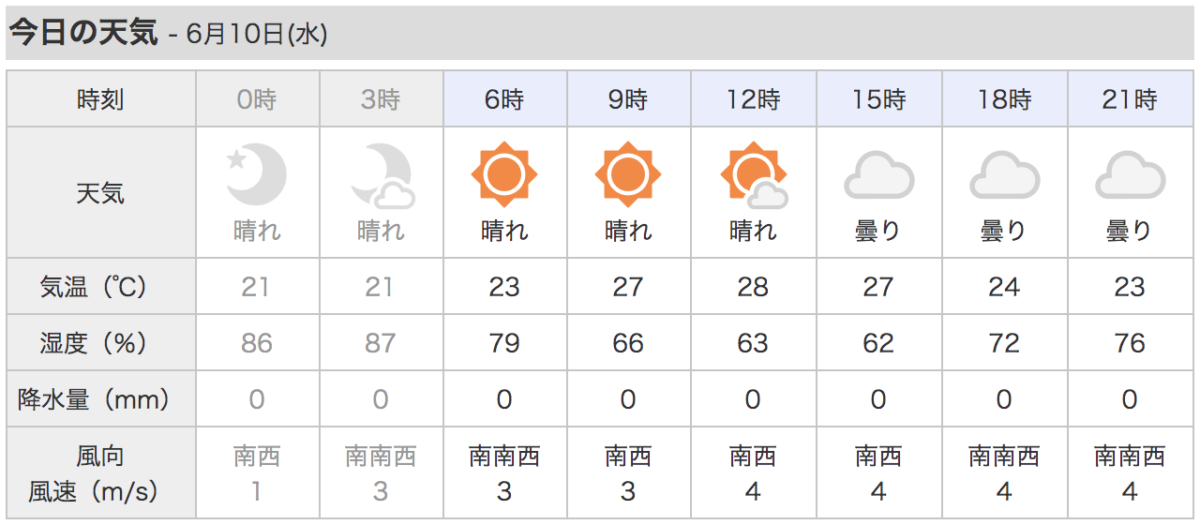Click the 9時 sun icon
1200x525 pixels.
click(x=628, y=175)
